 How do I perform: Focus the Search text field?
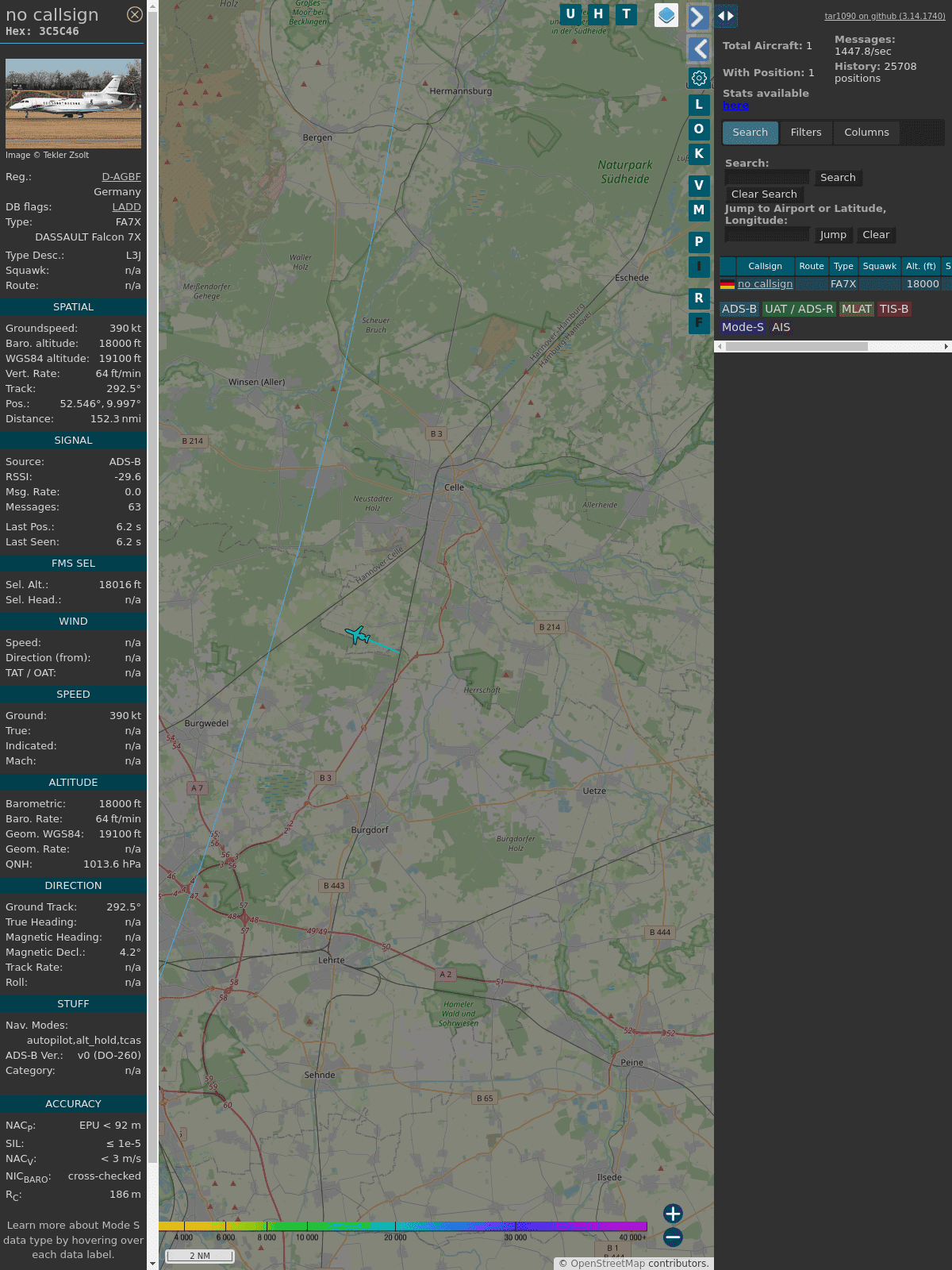click(x=767, y=178)
